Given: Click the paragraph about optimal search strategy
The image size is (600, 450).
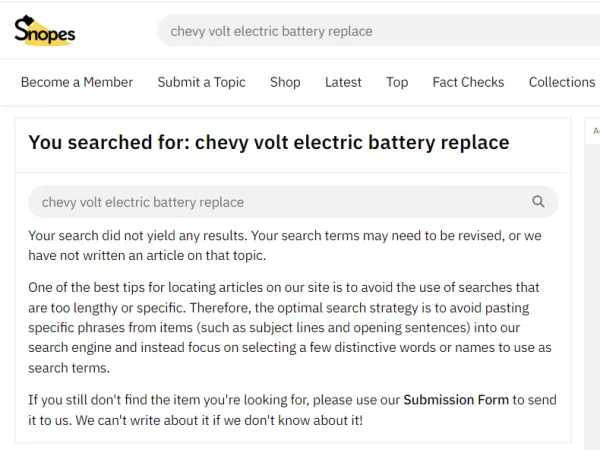Looking at the screenshot, I should (290, 328).
